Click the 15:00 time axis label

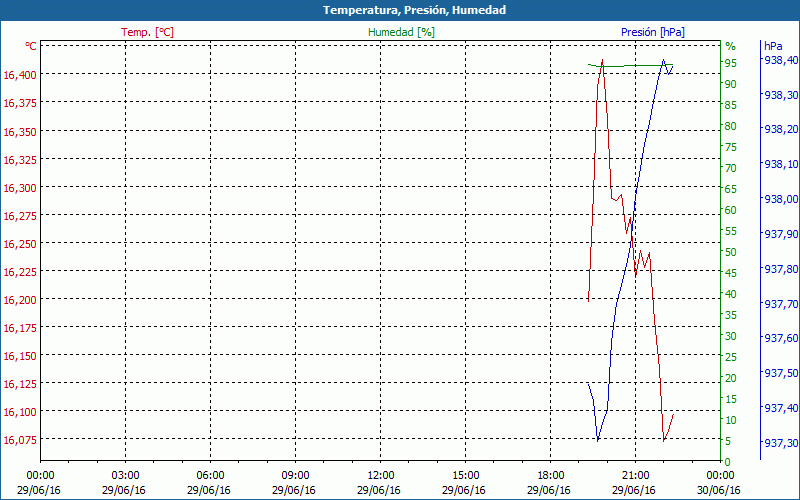(x=465, y=476)
